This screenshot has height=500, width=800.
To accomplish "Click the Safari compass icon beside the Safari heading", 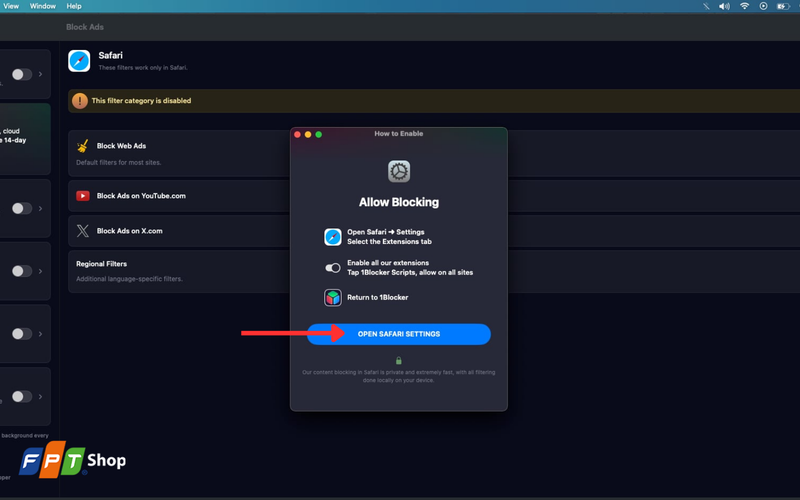I will [x=79, y=61].
